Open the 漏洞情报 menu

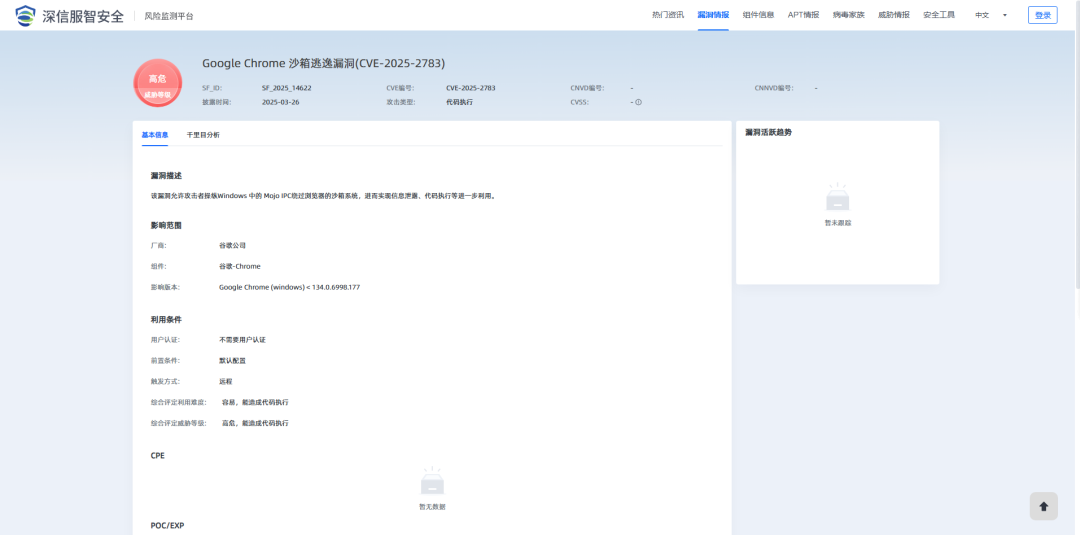coord(713,14)
